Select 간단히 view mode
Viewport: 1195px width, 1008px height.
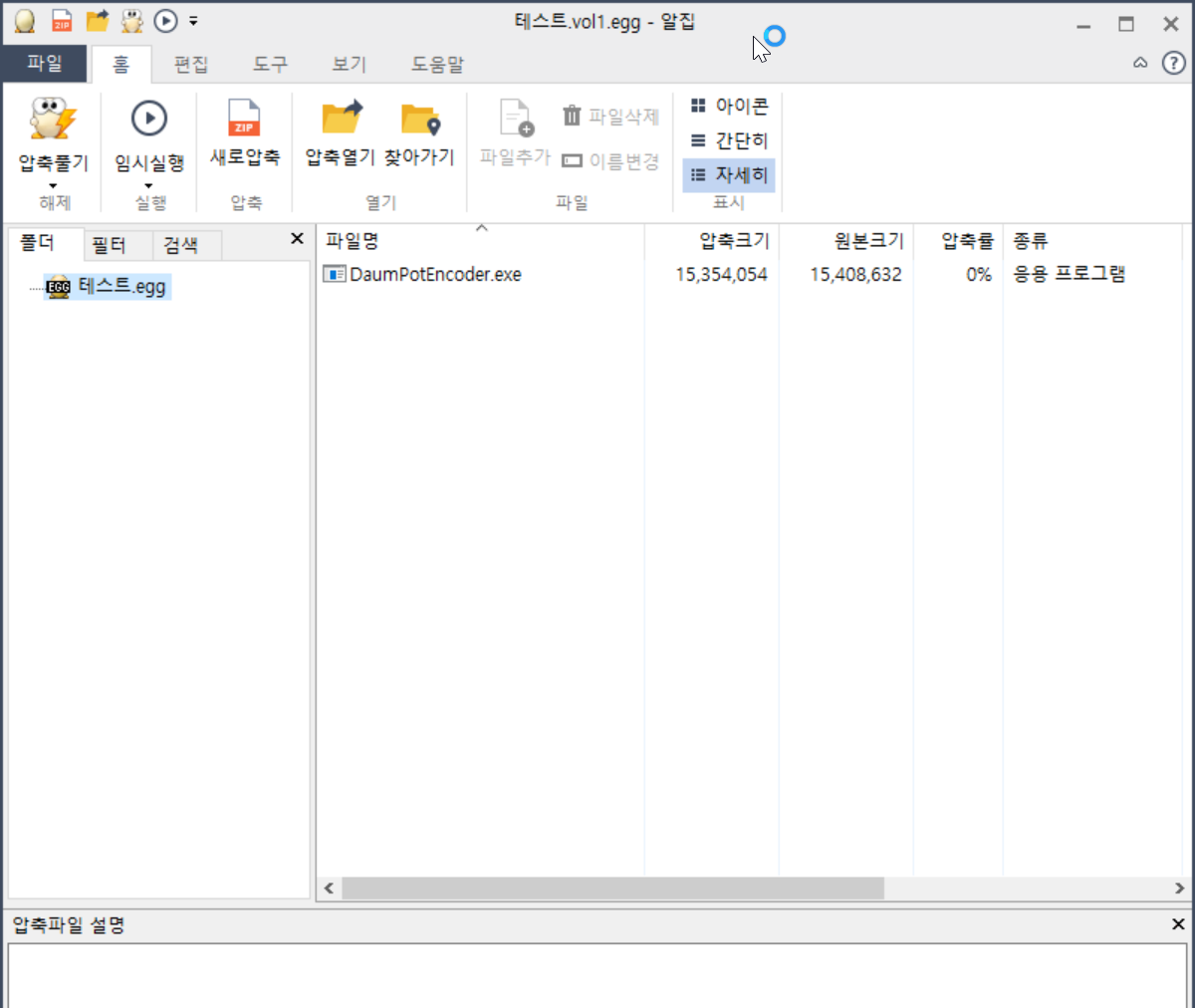(729, 140)
